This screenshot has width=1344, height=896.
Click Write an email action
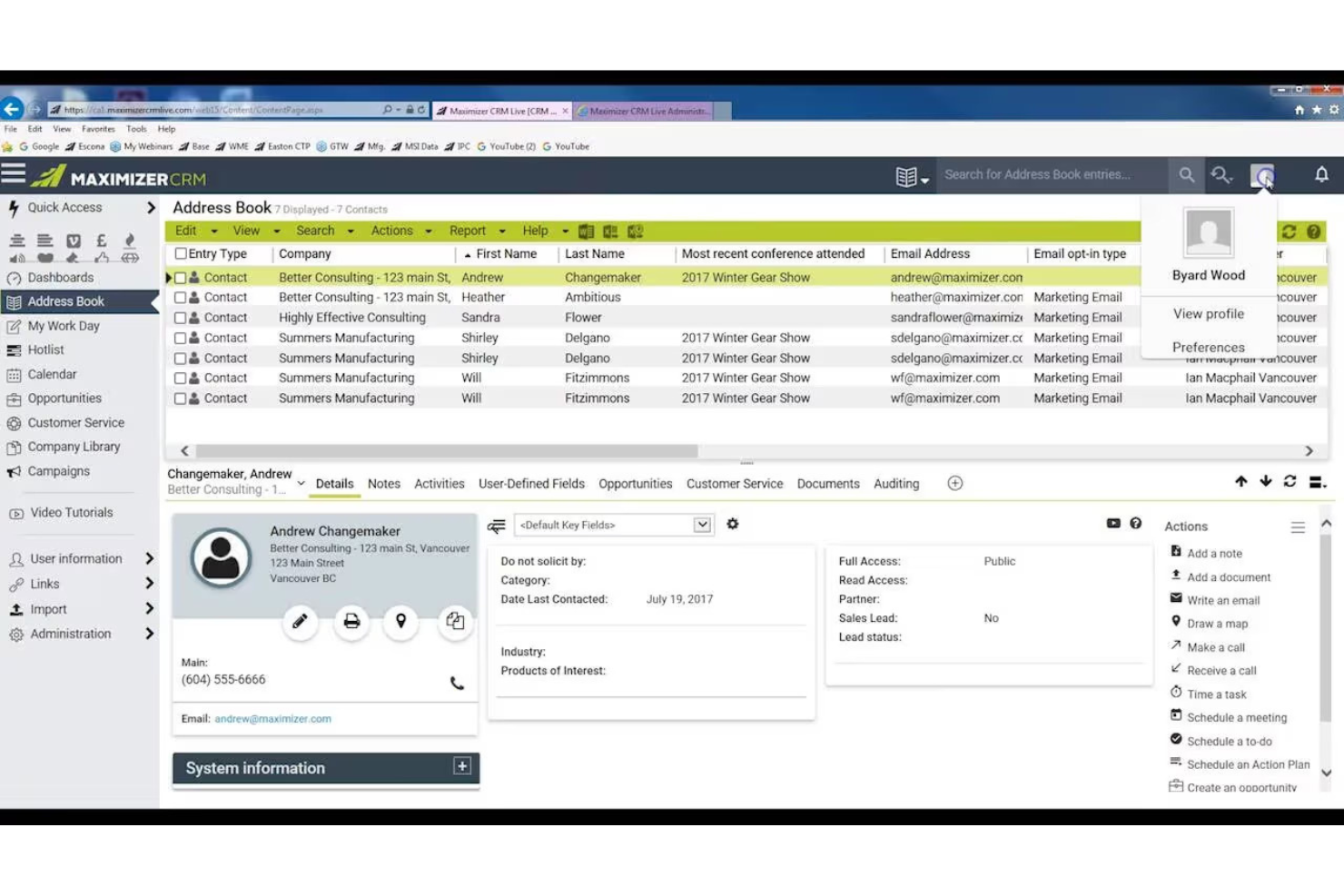coord(1223,600)
